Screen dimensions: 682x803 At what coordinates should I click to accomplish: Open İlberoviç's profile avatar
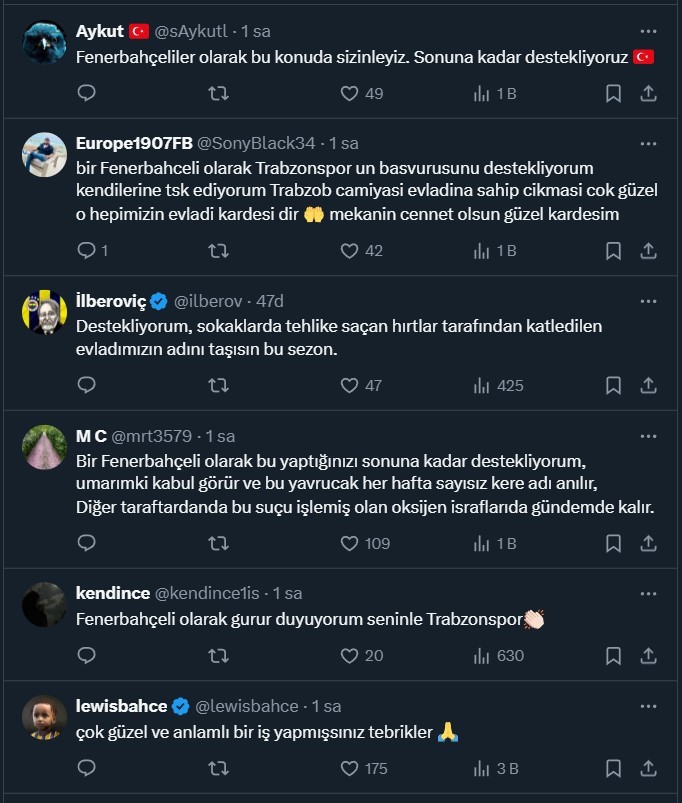point(45,310)
